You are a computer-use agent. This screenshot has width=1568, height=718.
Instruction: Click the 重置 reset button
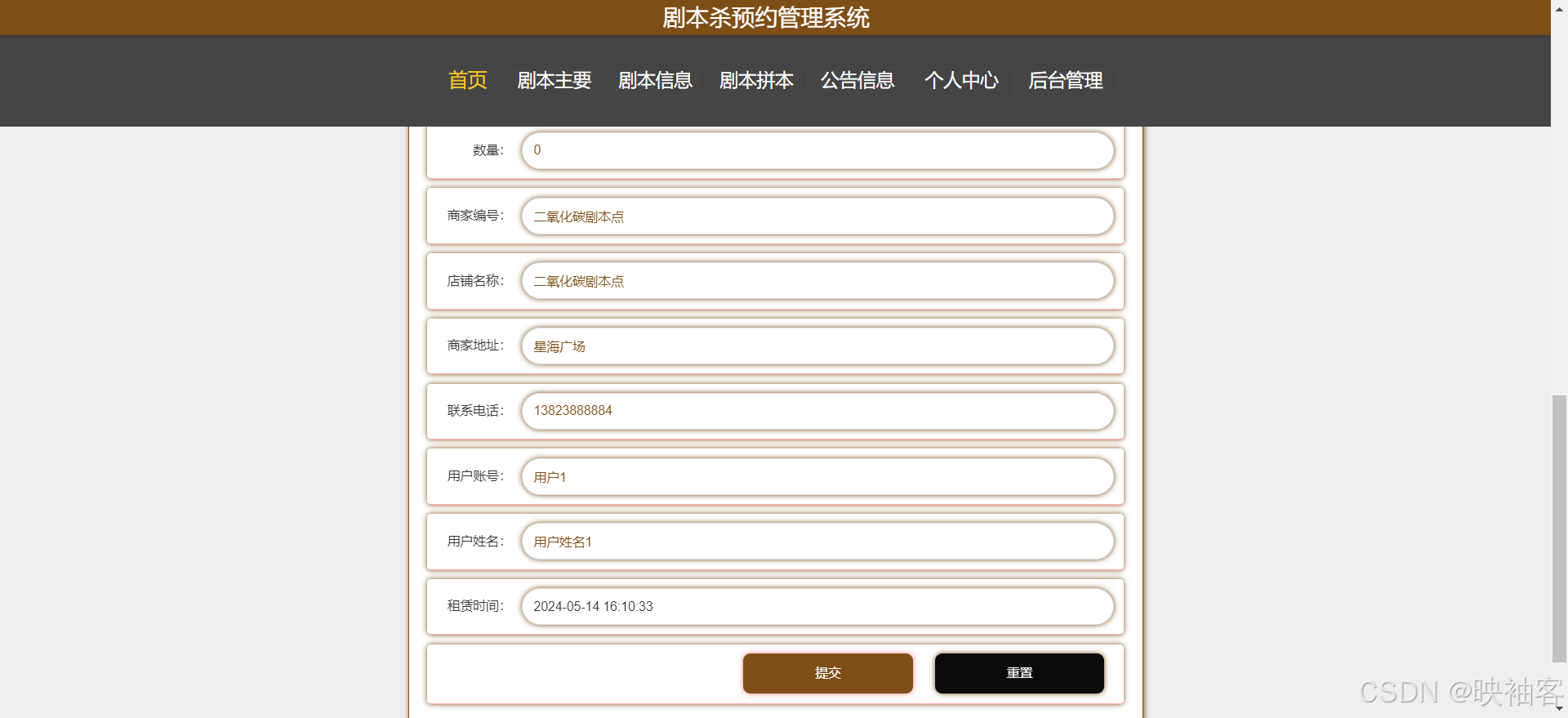1018,673
